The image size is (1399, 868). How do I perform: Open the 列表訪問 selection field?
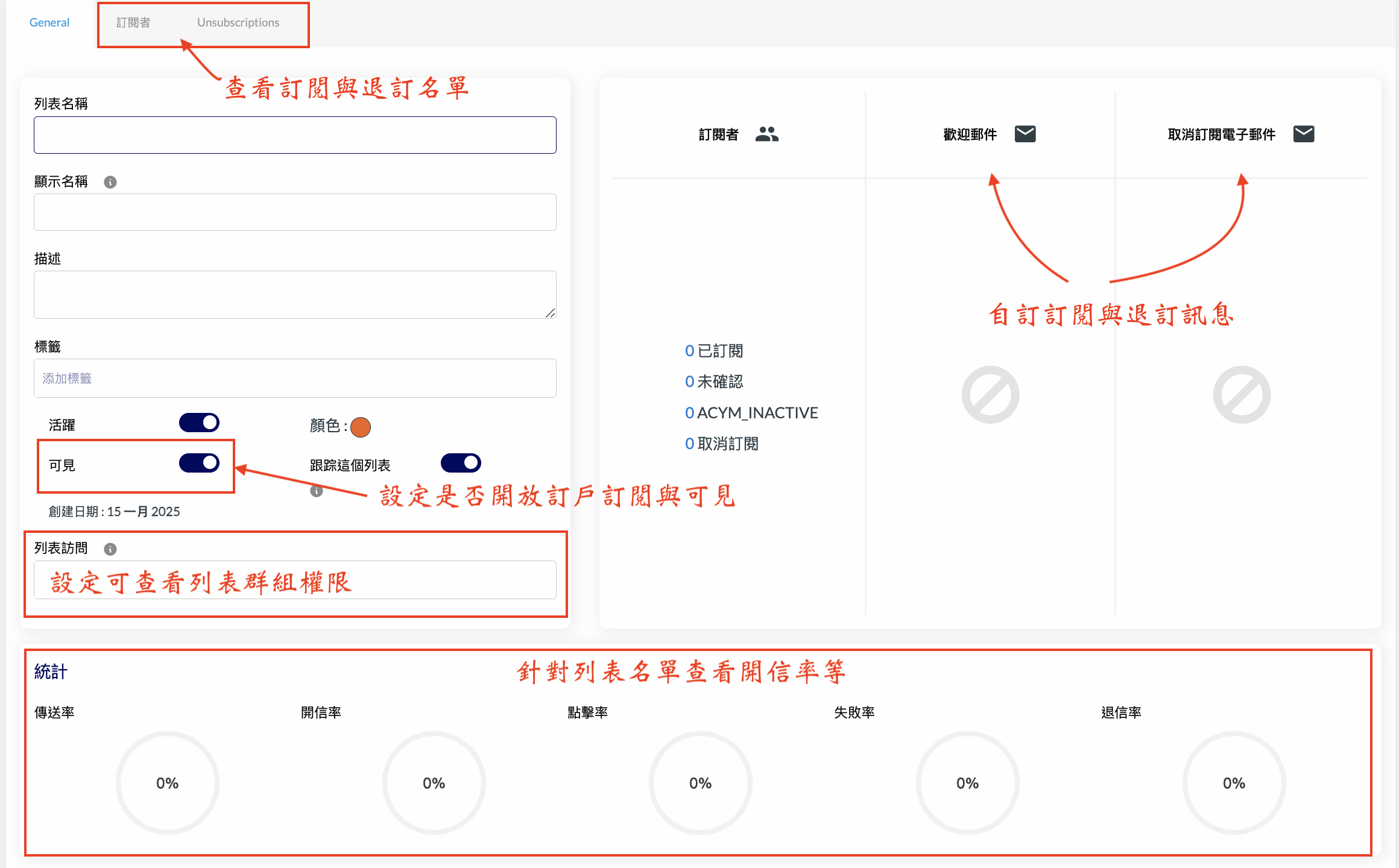point(295,580)
